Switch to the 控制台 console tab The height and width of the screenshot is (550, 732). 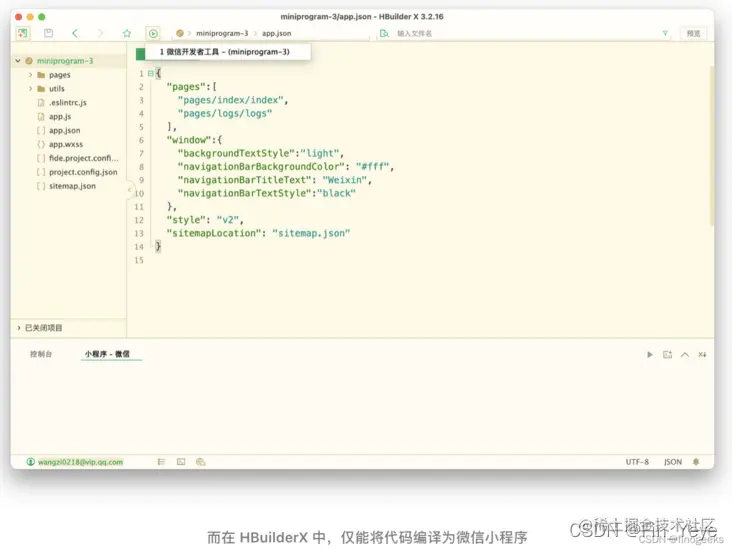[x=41, y=354]
